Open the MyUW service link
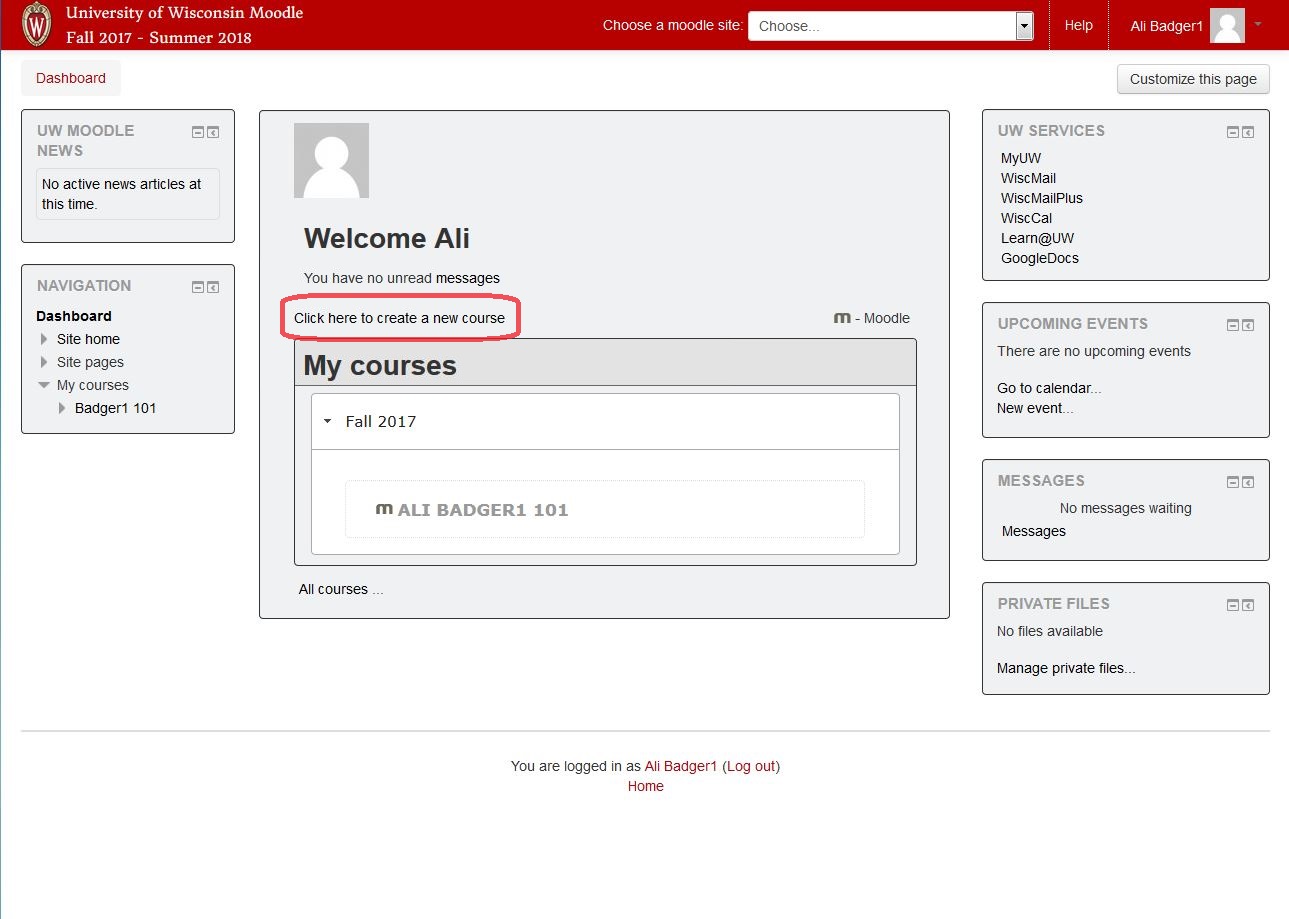Viewport: 1289px width, 919px height. [1021, 158]
